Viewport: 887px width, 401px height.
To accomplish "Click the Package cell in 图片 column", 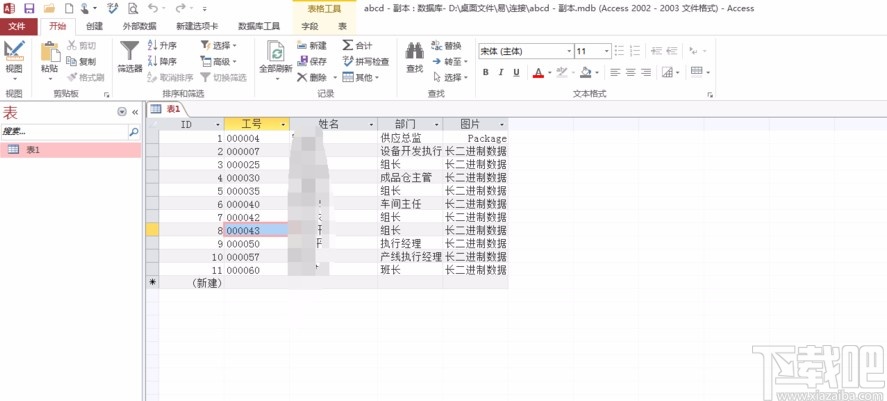I will point(475,137).
